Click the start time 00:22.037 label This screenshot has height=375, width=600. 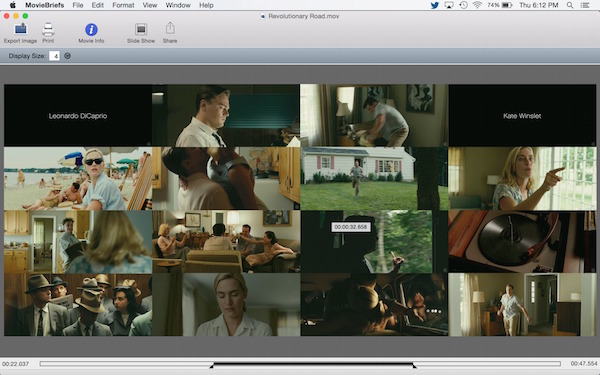(15, 364)
